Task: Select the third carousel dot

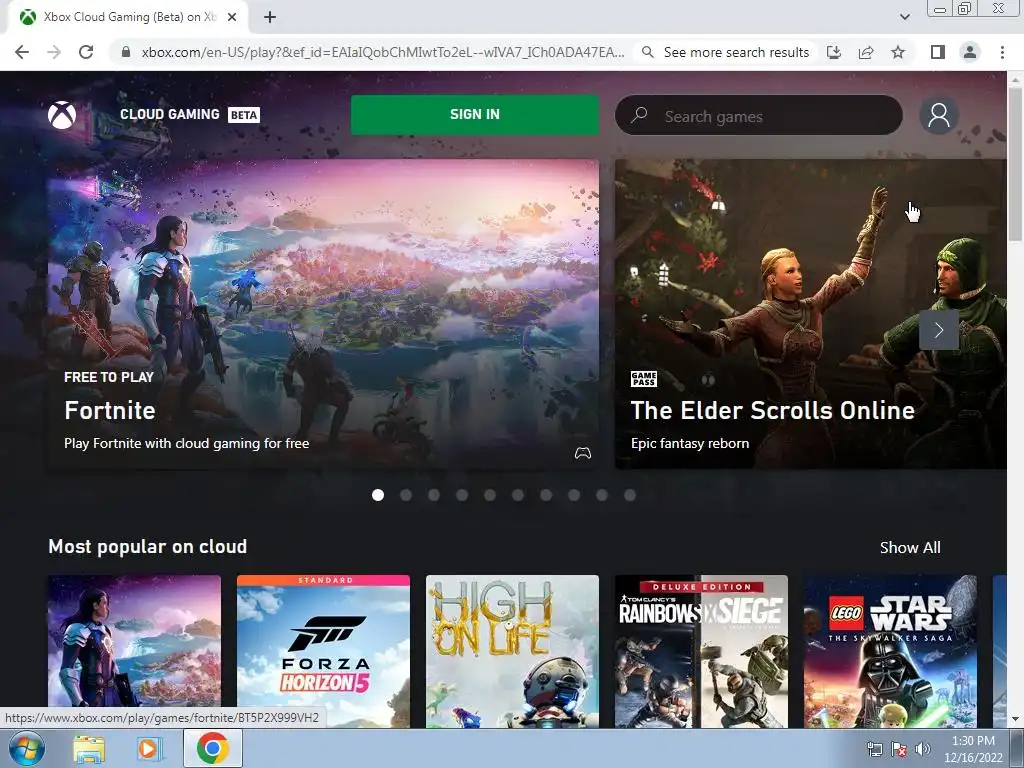Action: click(x=434, y=495)
